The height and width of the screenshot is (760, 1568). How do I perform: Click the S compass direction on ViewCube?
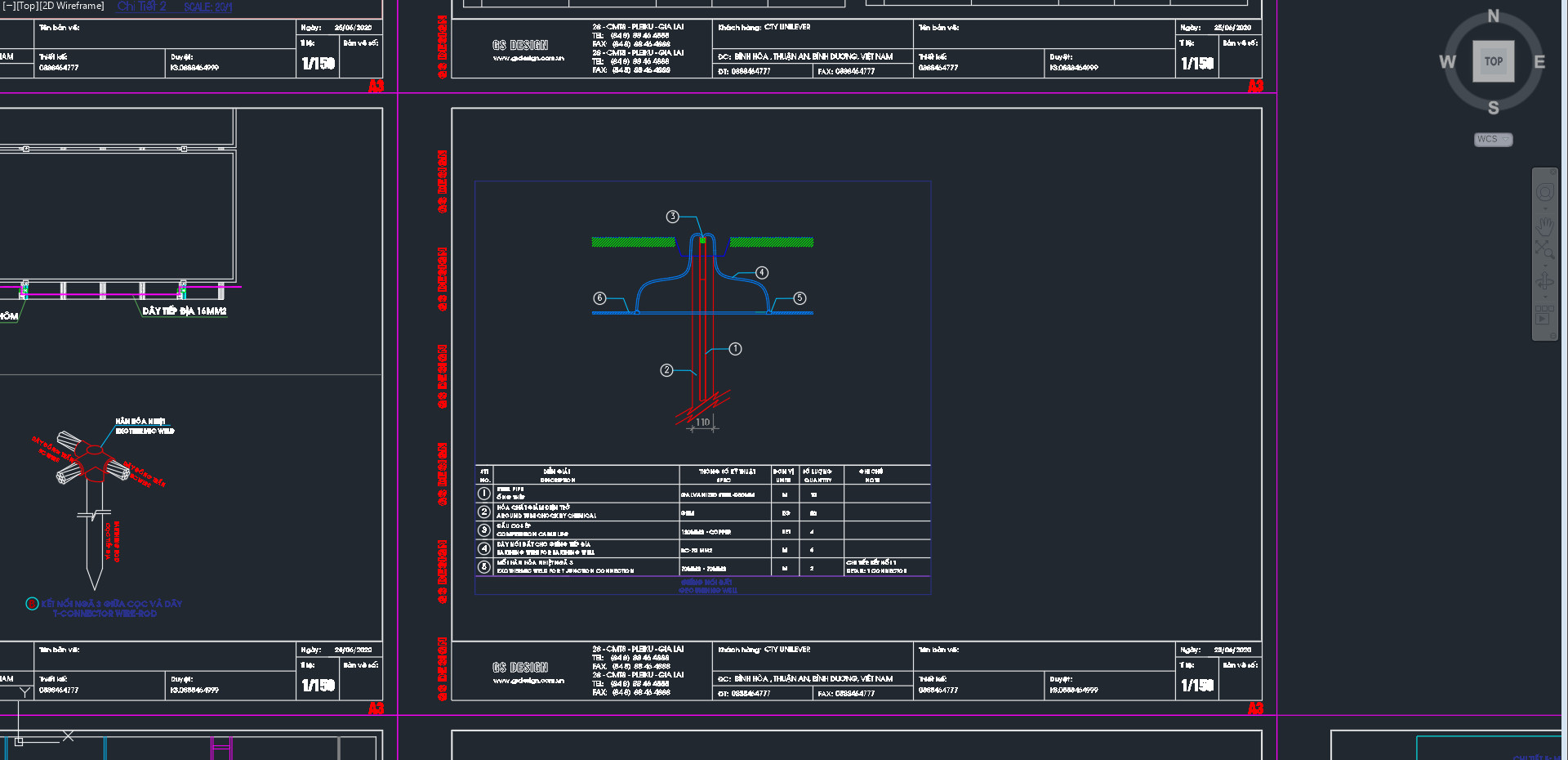(x=1493, y=108)
